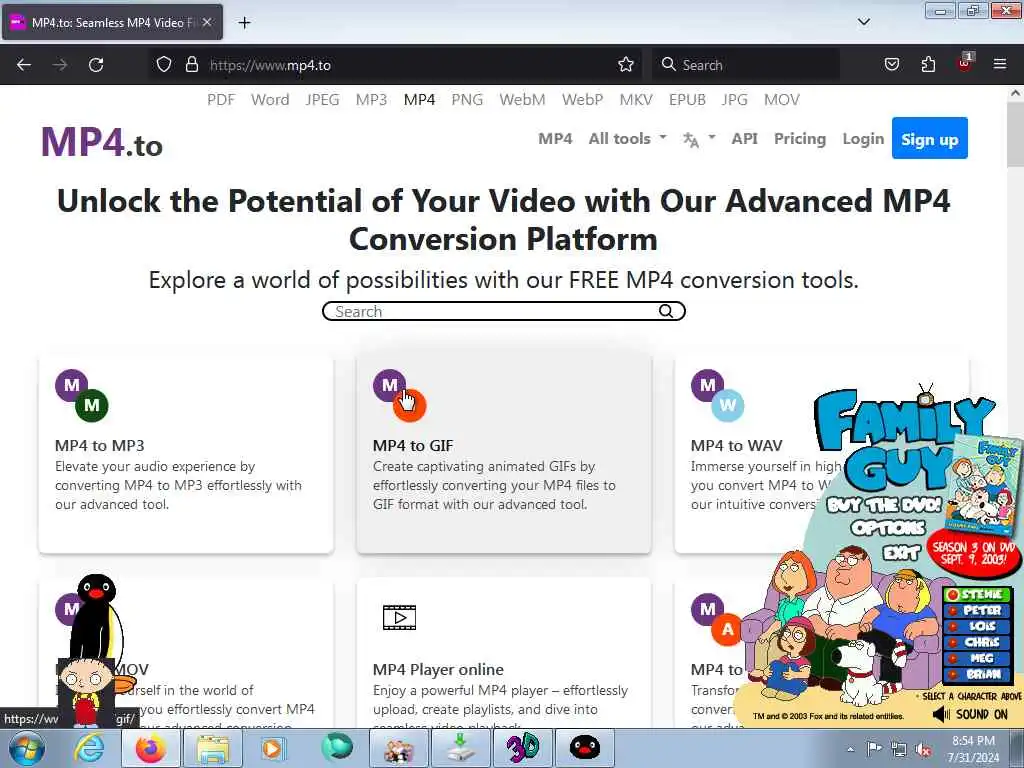Screen dimensions: 1024x768
Task: Open Word in the top format bar
Action: tap(270, 100)
